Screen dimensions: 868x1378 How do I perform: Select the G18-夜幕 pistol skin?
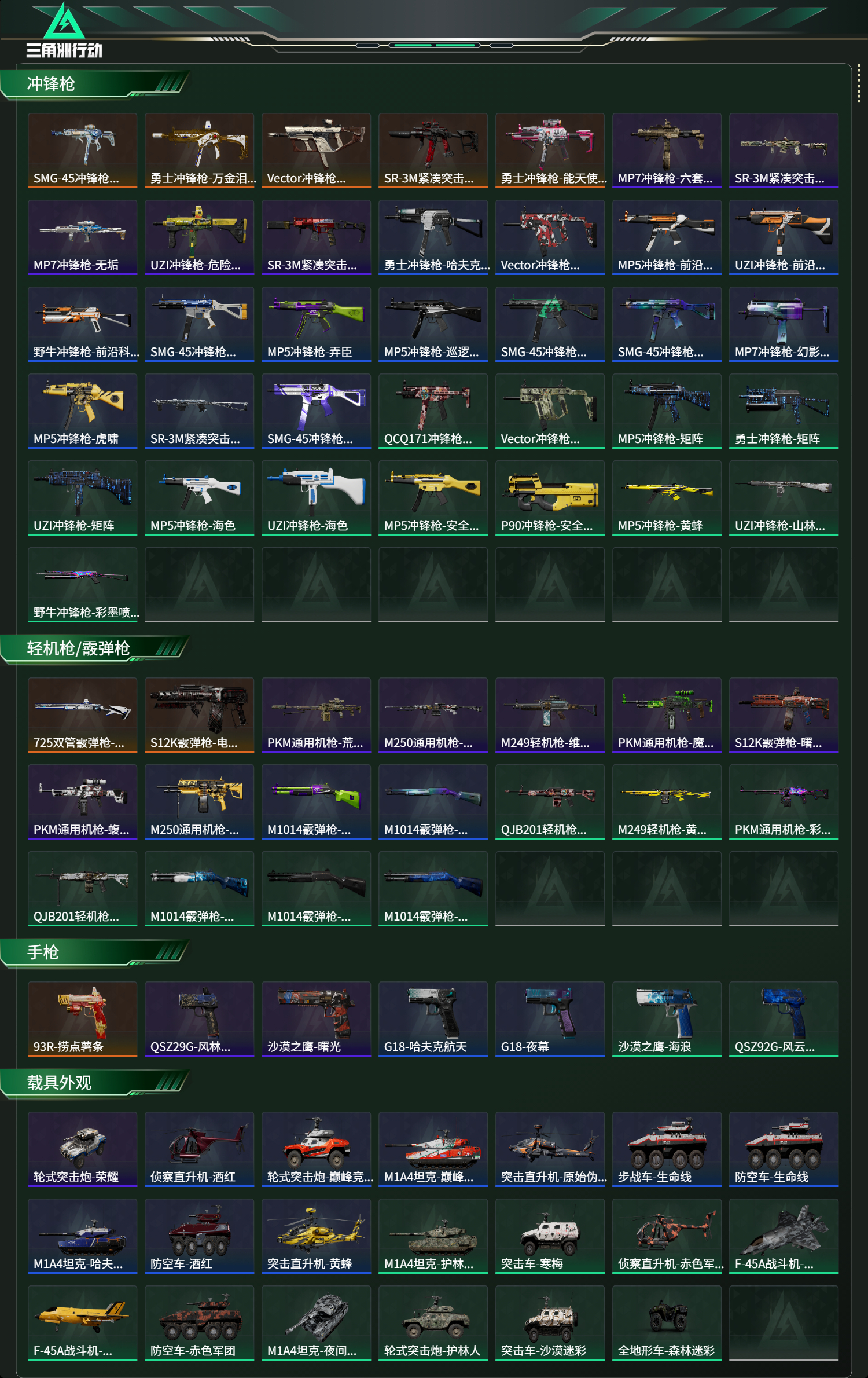click(550, 1019)
